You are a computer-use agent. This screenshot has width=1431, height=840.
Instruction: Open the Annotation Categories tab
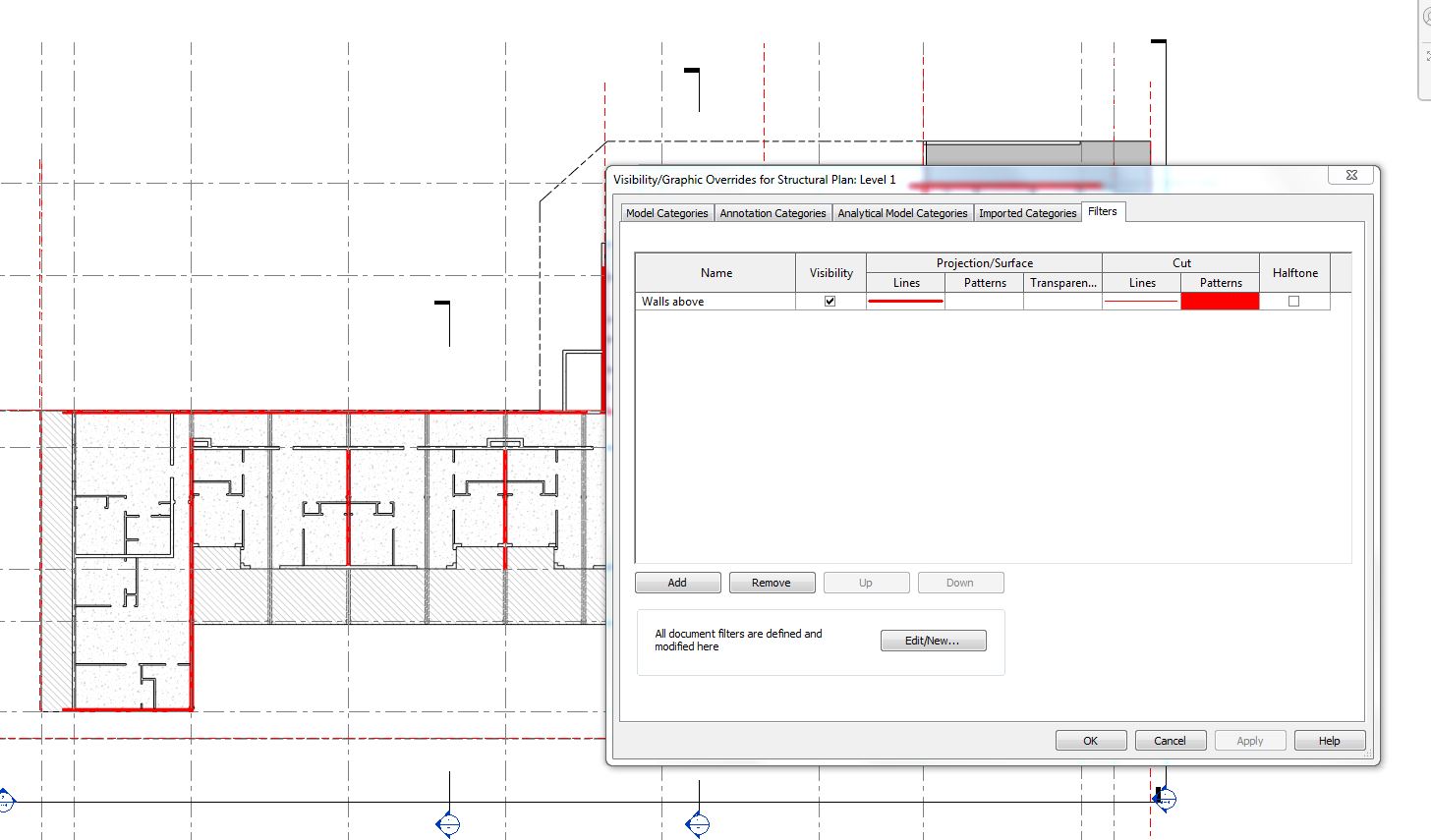(773, 213)
